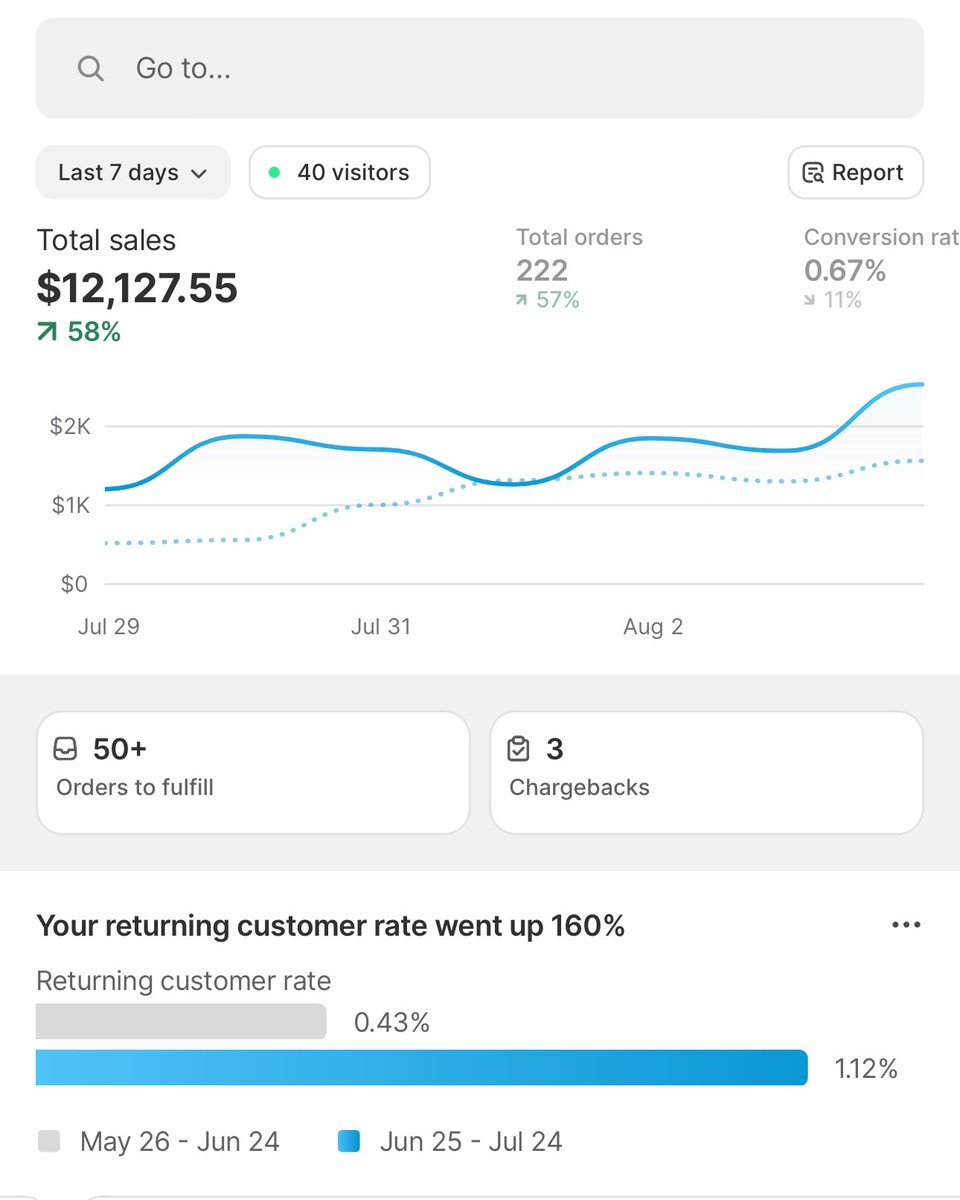Open the three-dot menu for returning customer rate

tap(906, 925)
